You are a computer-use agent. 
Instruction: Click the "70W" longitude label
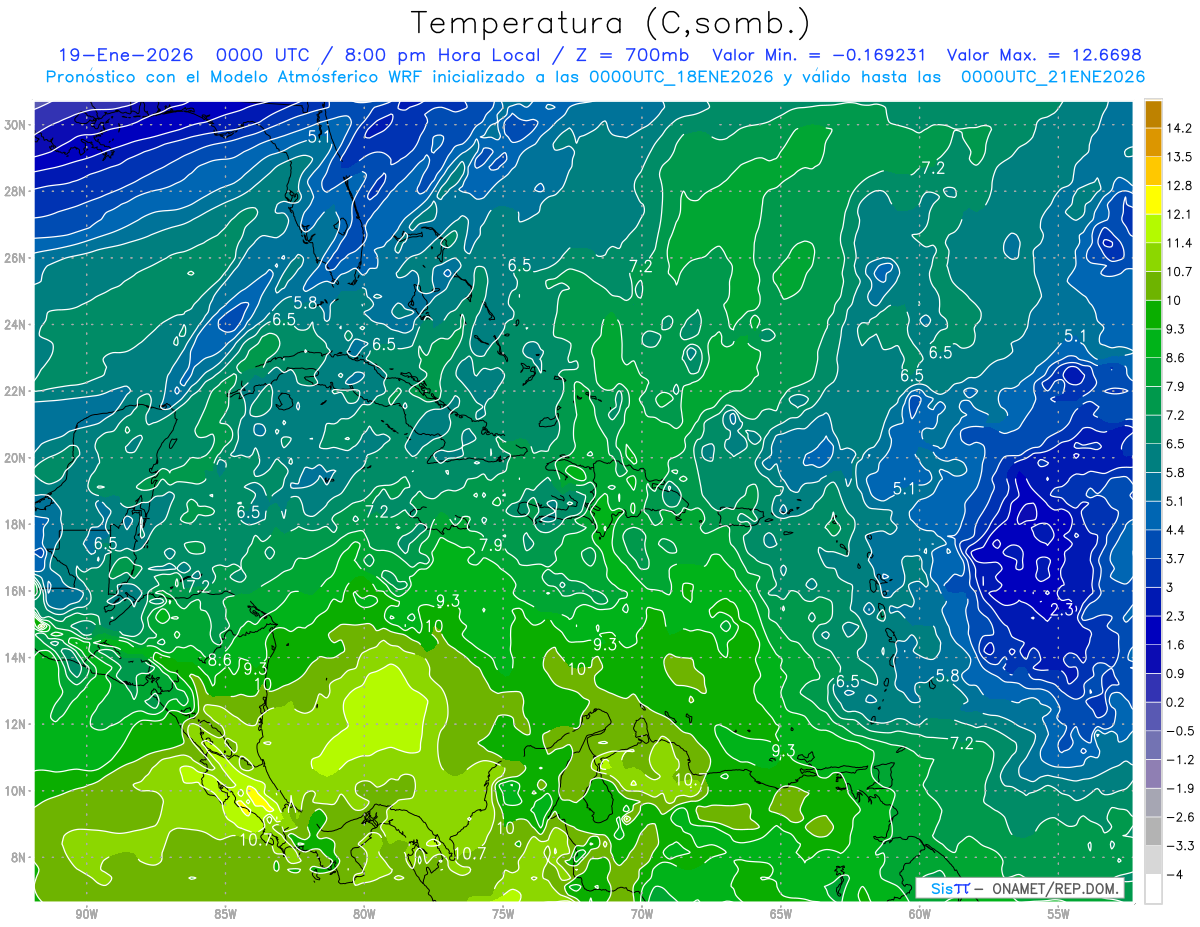642,914
